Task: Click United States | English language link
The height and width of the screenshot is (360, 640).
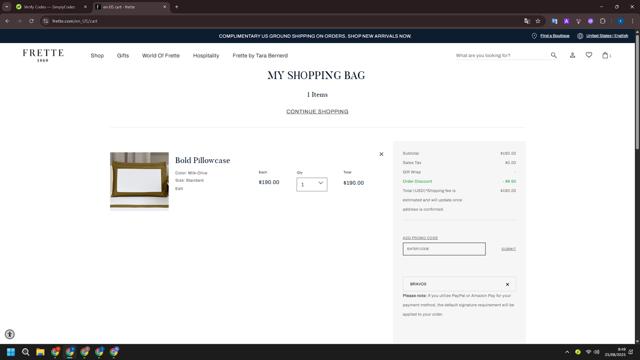Action: tap(607, 36)
